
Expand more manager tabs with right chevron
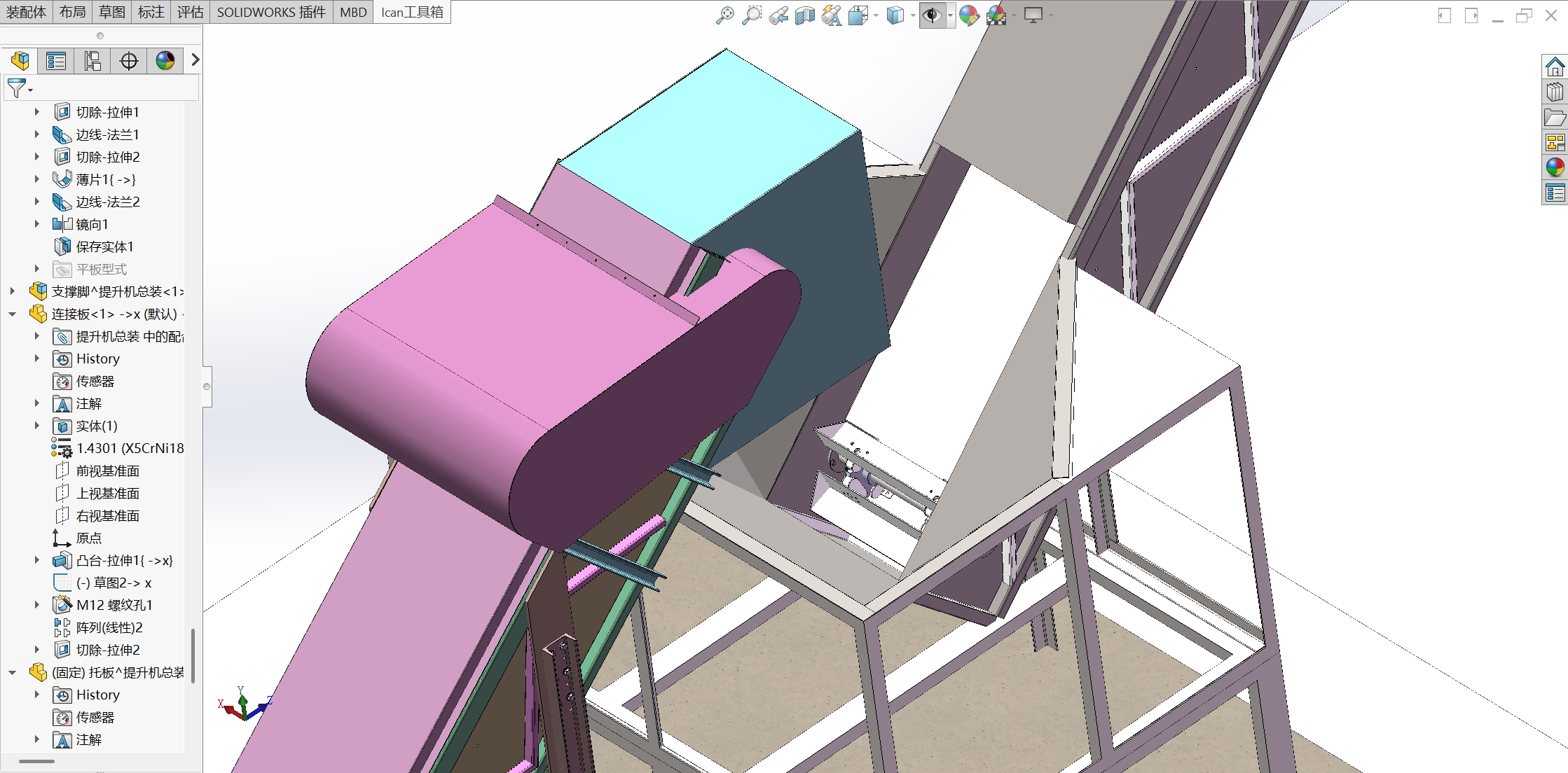tap(195, 60)
